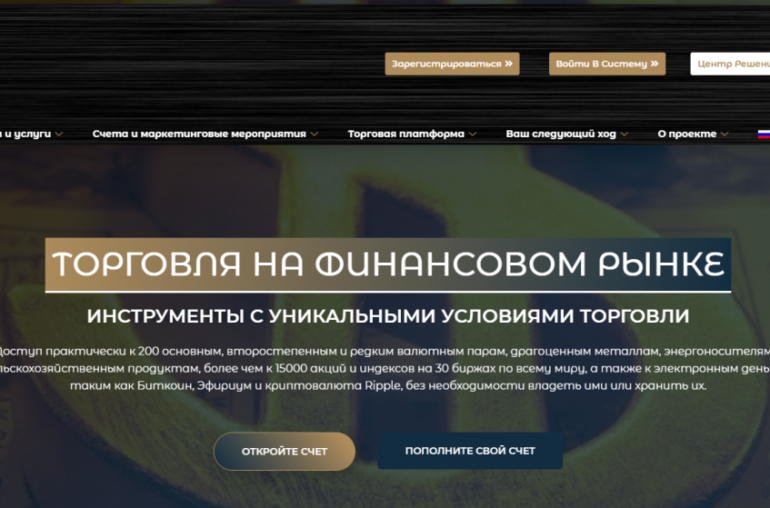770x508 pixels.
Task: Click the double-arrow icon in Войти В Систему button
Action: pos(654,63)
